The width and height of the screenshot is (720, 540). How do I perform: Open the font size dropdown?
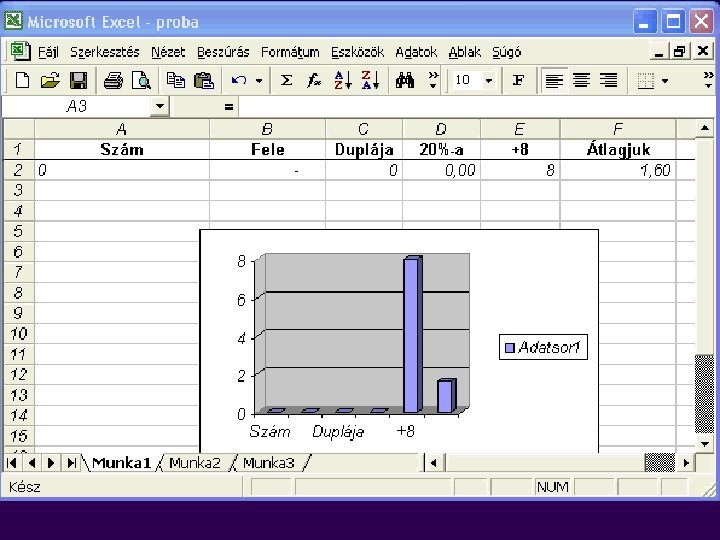[x=489, y=81]
